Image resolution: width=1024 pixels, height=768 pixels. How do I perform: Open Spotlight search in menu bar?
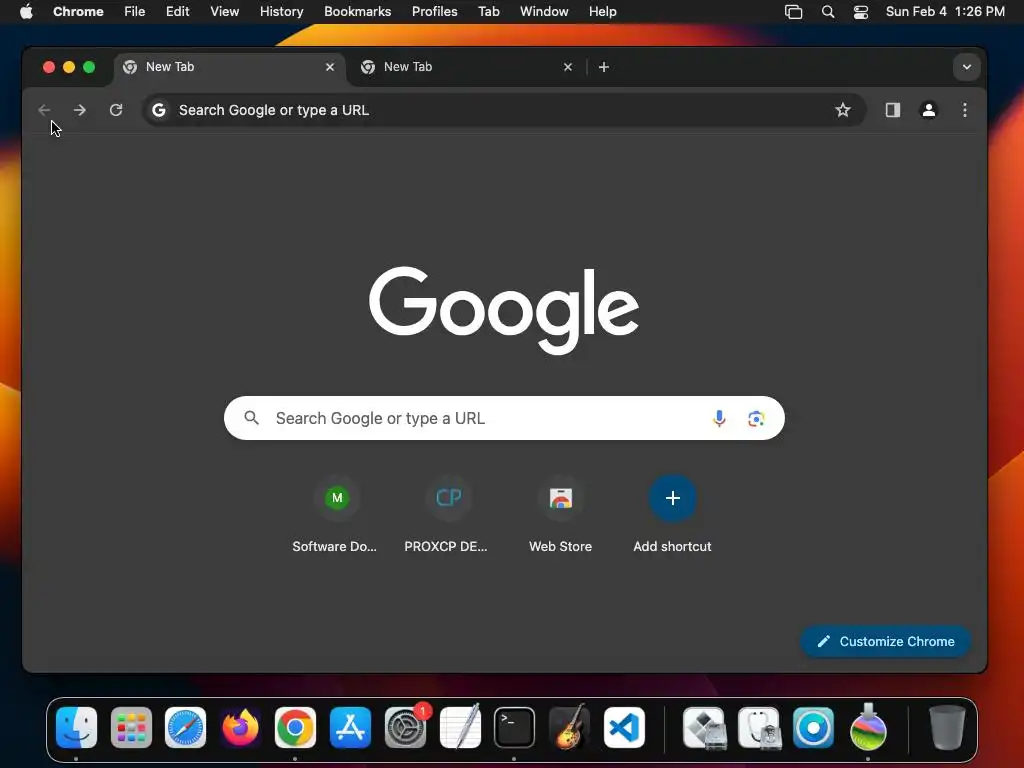click(827, 12)
